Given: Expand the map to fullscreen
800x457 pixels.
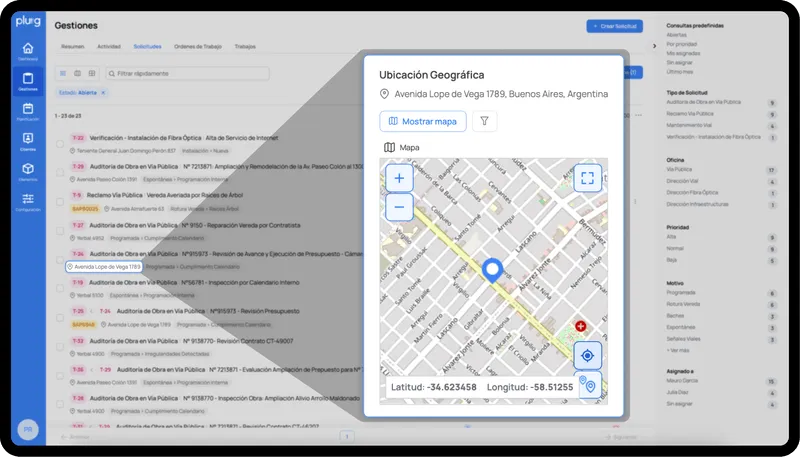Looking at the screenshot, I should tap(588, 177).
